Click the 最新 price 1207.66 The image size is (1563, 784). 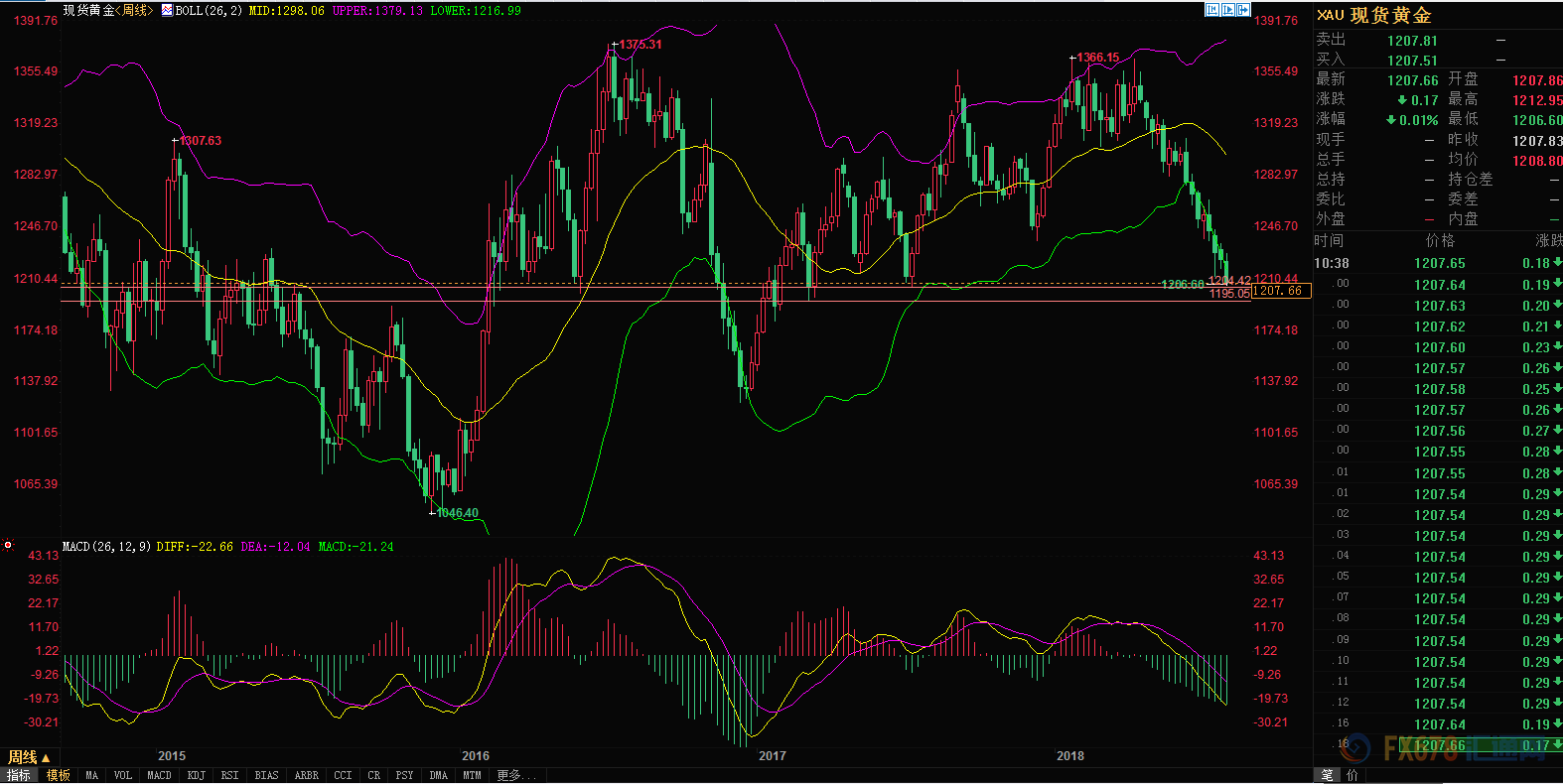pyautogui.click(x=1412, y=80)
